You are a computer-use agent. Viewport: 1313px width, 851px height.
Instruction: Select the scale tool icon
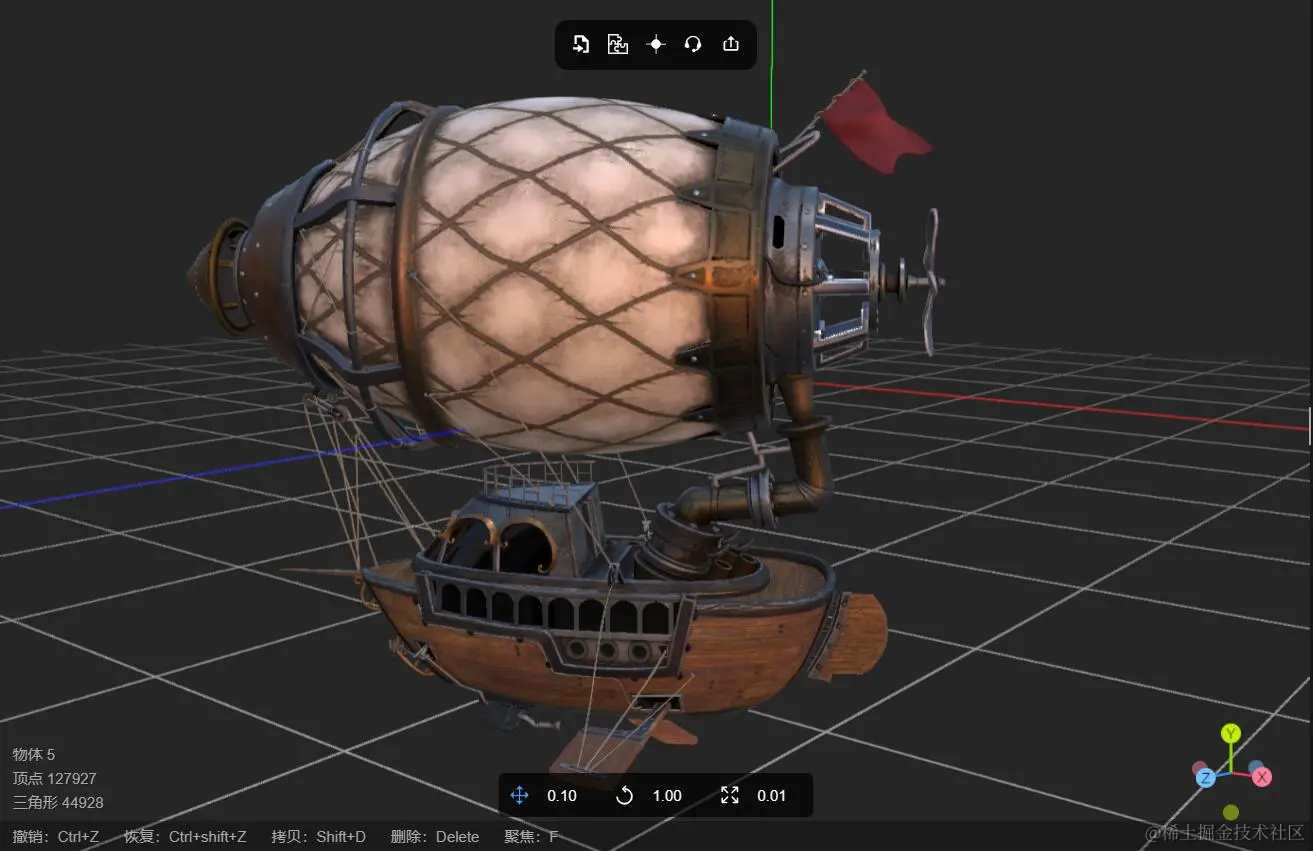730,796
